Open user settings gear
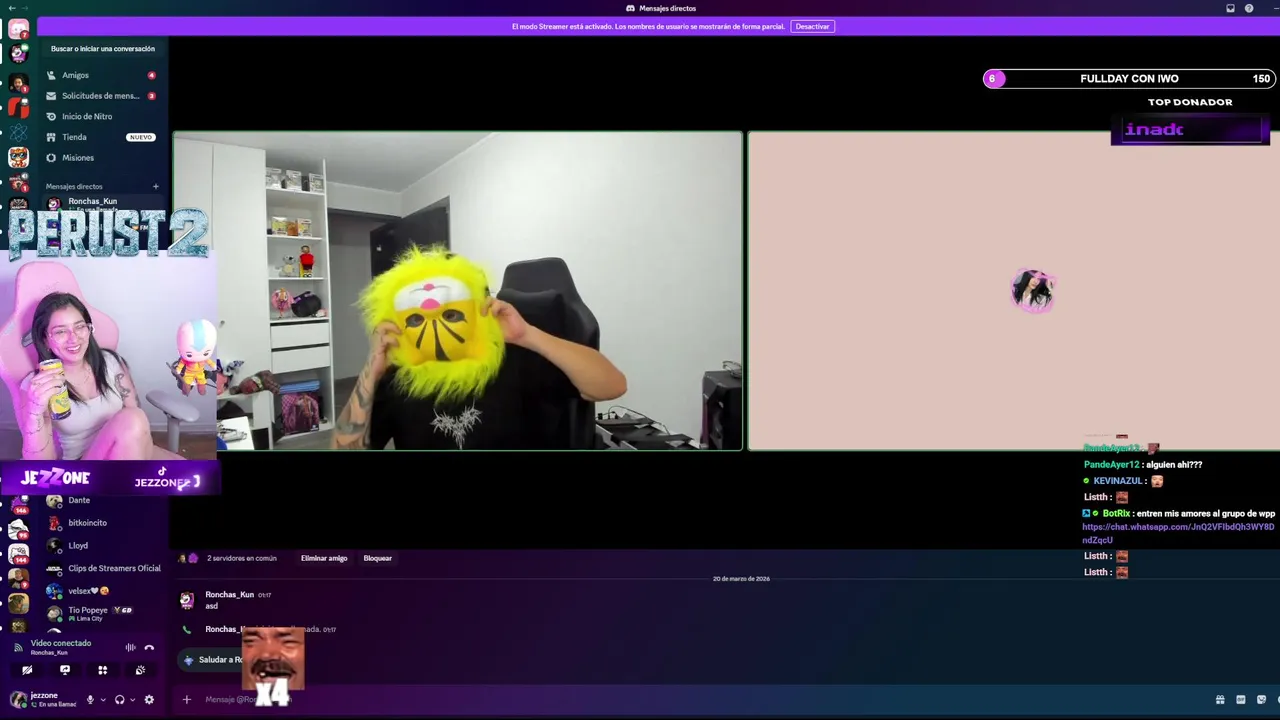Image resolution: width=1280 pixels, height=720 pixels. coord(149,700)
